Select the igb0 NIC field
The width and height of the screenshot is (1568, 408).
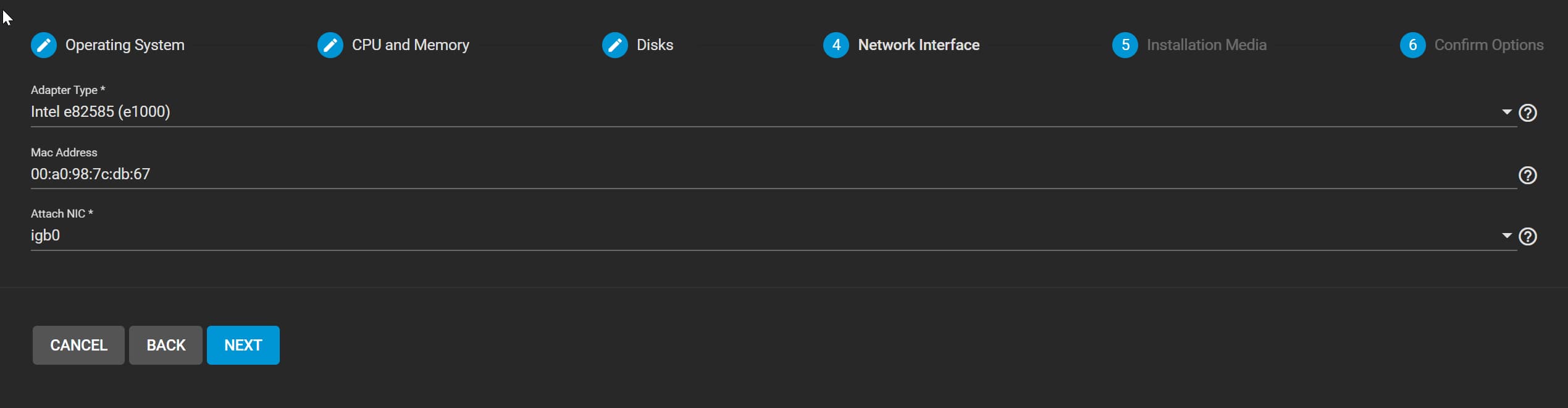tap(774, 236)
